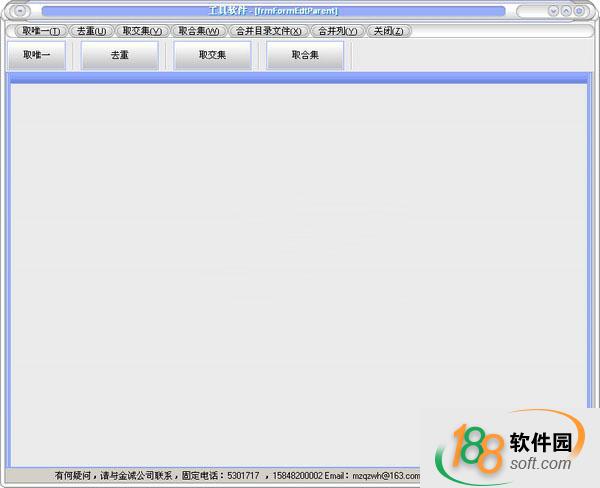Click the maximize icon in title bar
Image resolution: width=600 pixels, height=488 pixels.
pos(566,11)
